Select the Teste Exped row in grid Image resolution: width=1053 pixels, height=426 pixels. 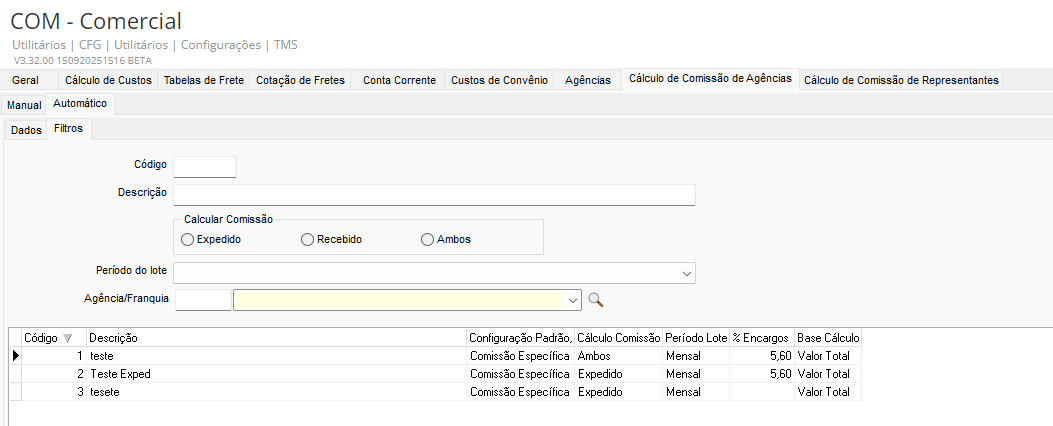(120, 373)
